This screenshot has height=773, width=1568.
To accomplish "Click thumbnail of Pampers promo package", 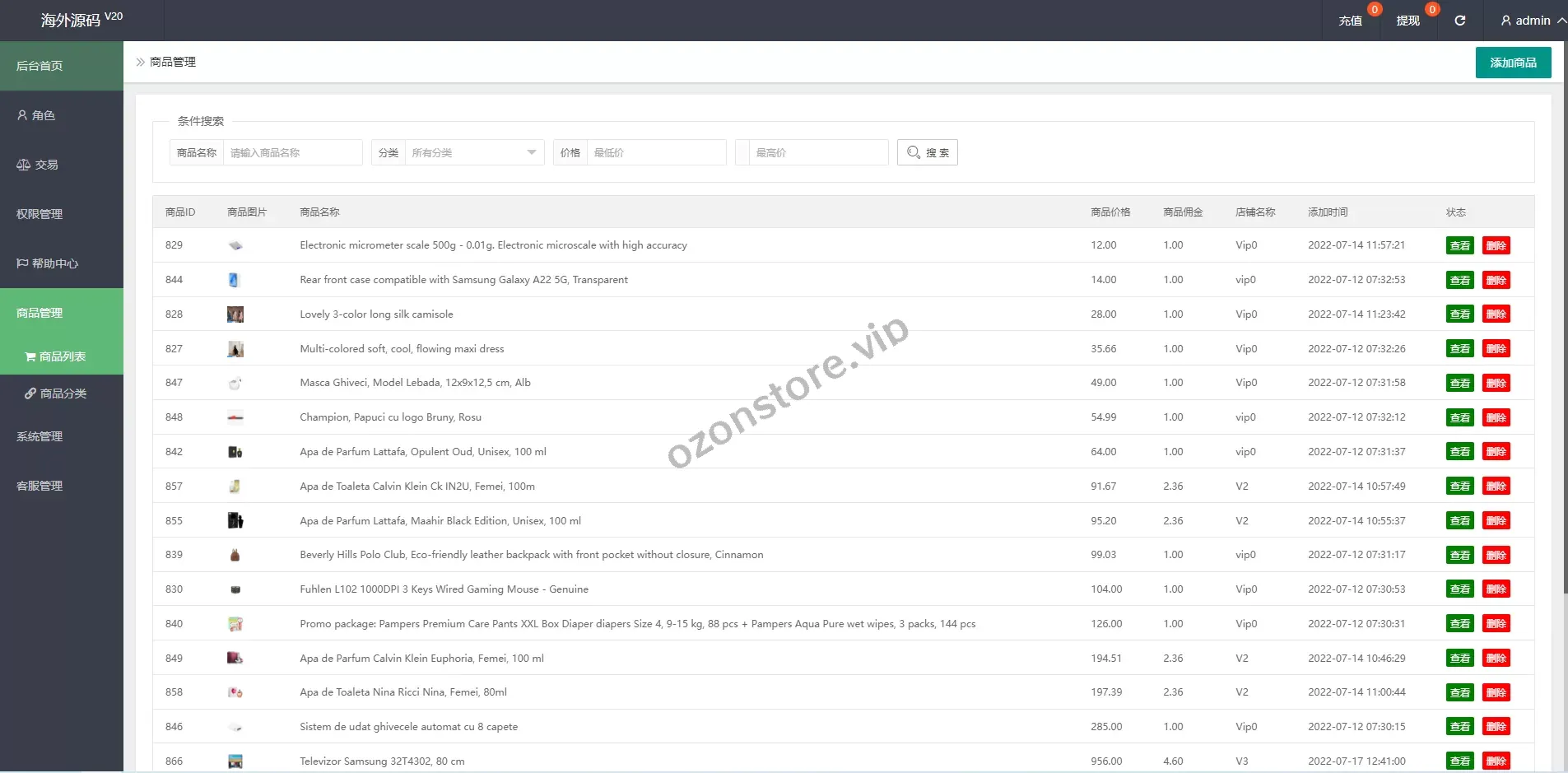I will pyautogui.click(x=235, y=624).
